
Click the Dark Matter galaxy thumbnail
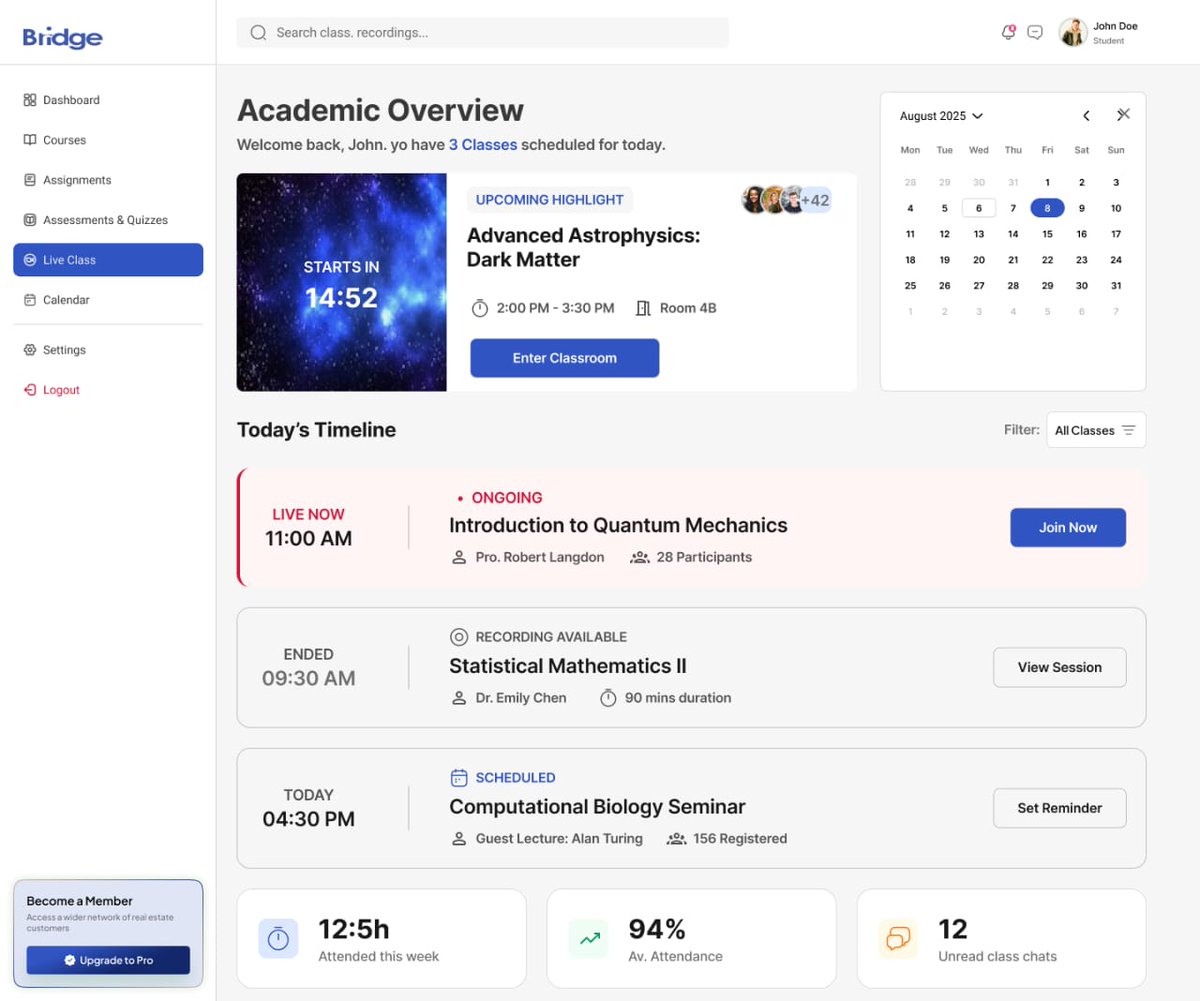pyautogui.click(x=342, y=282)
